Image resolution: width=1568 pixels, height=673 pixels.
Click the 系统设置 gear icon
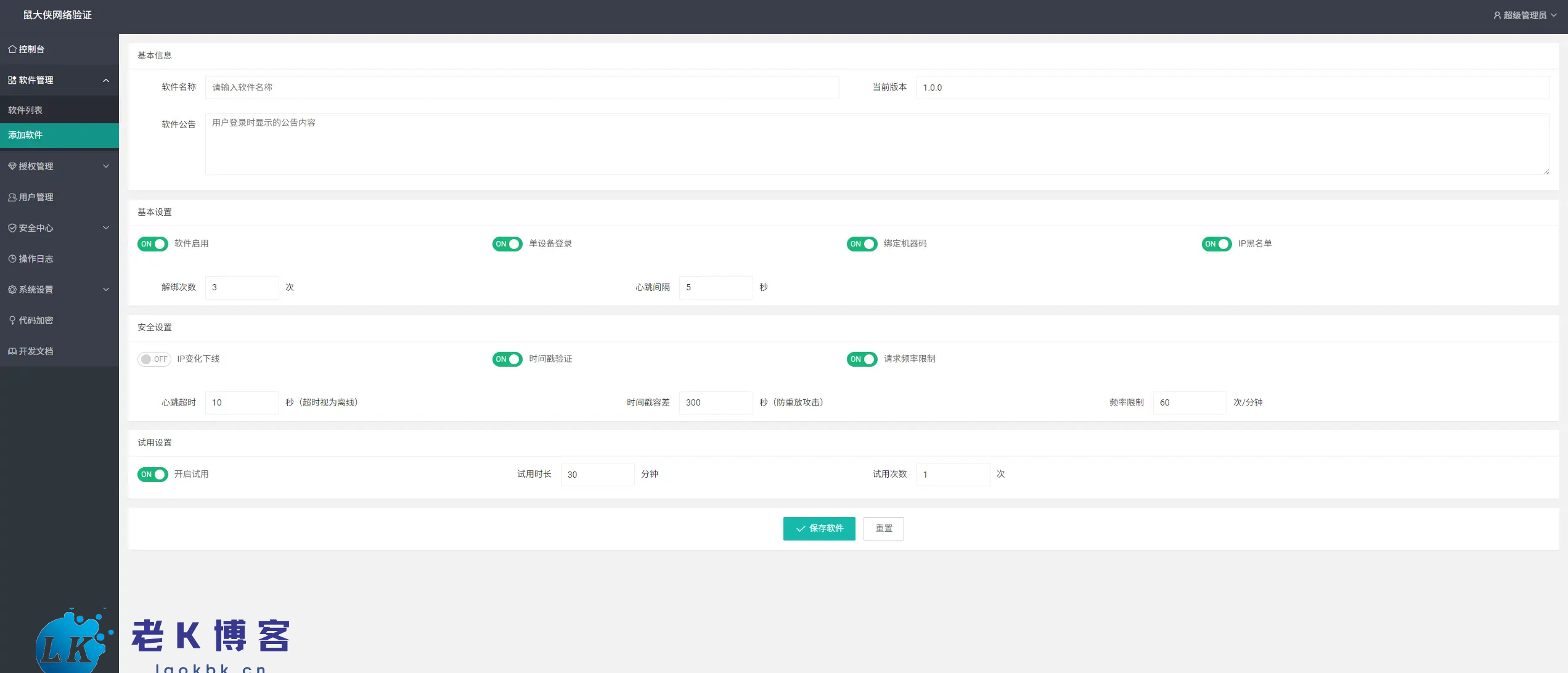coord(12,290)
